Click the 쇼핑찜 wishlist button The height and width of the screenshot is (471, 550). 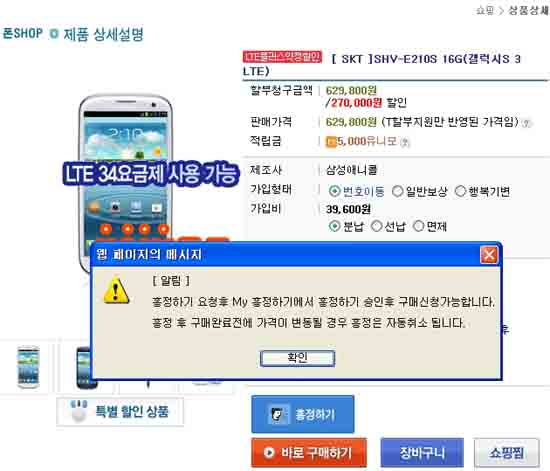pyautogui.click(x=507, y=453)
